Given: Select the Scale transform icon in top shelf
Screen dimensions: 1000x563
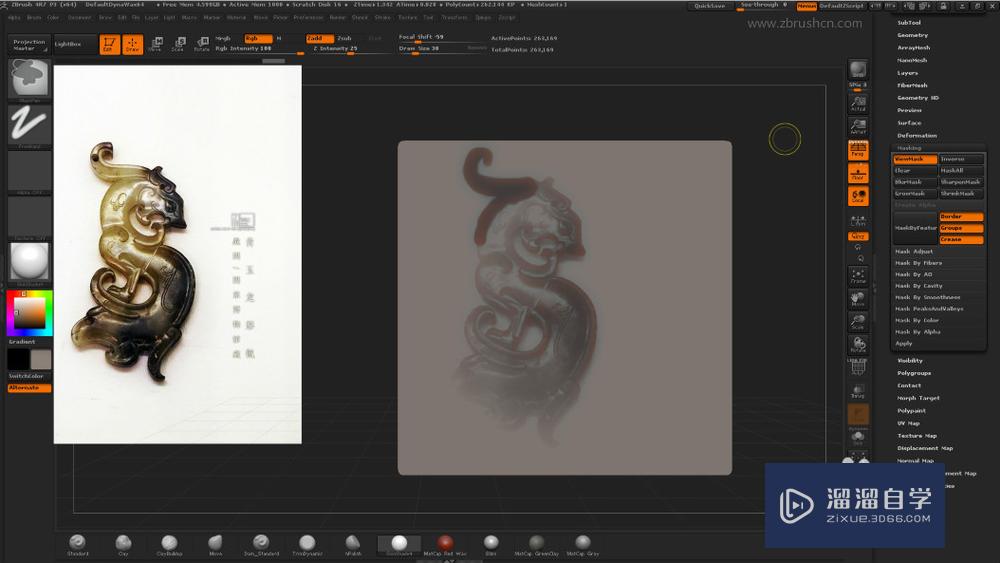Looking at the screenshot, I should (x=179, y=44).
